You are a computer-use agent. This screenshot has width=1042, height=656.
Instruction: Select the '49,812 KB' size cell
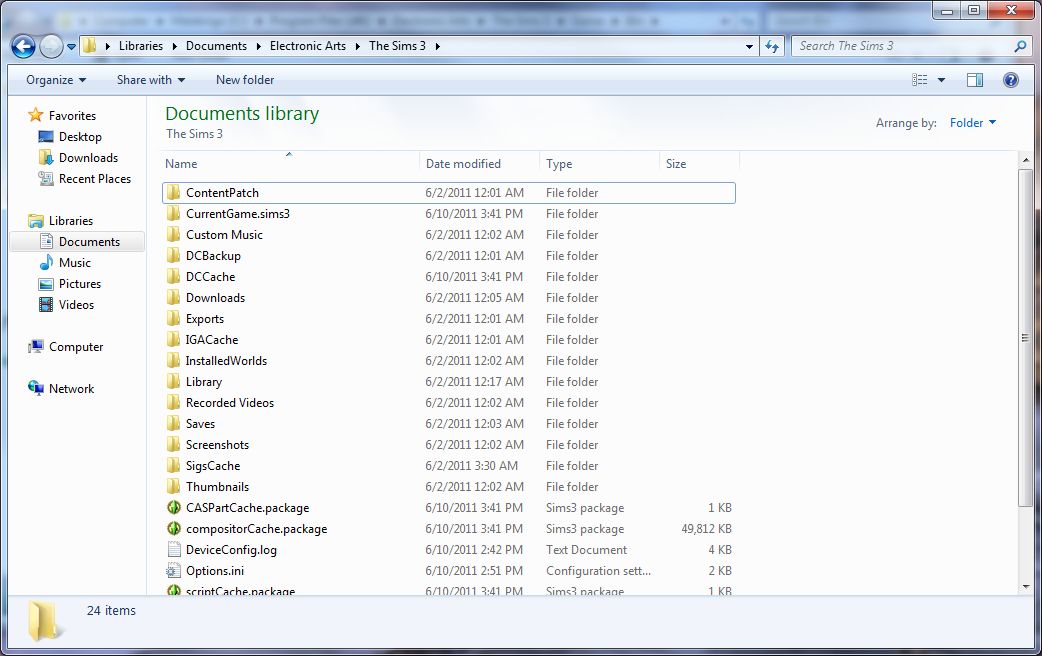coord(706,529)
